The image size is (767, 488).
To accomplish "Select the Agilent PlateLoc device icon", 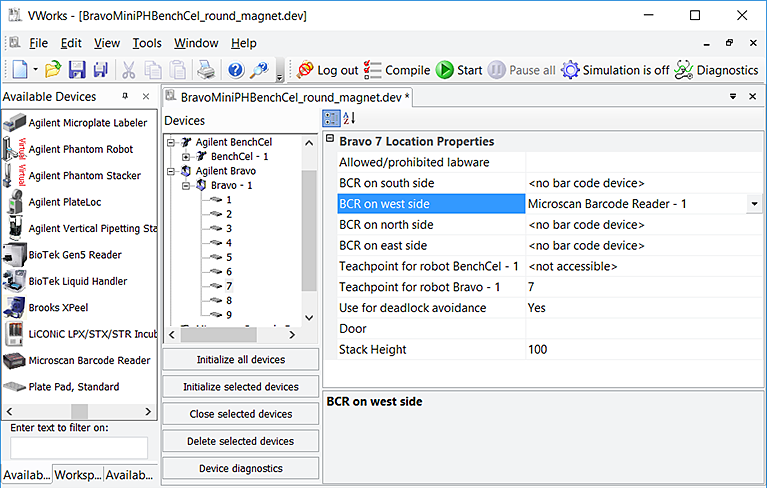I will click(x=15, y=202).
